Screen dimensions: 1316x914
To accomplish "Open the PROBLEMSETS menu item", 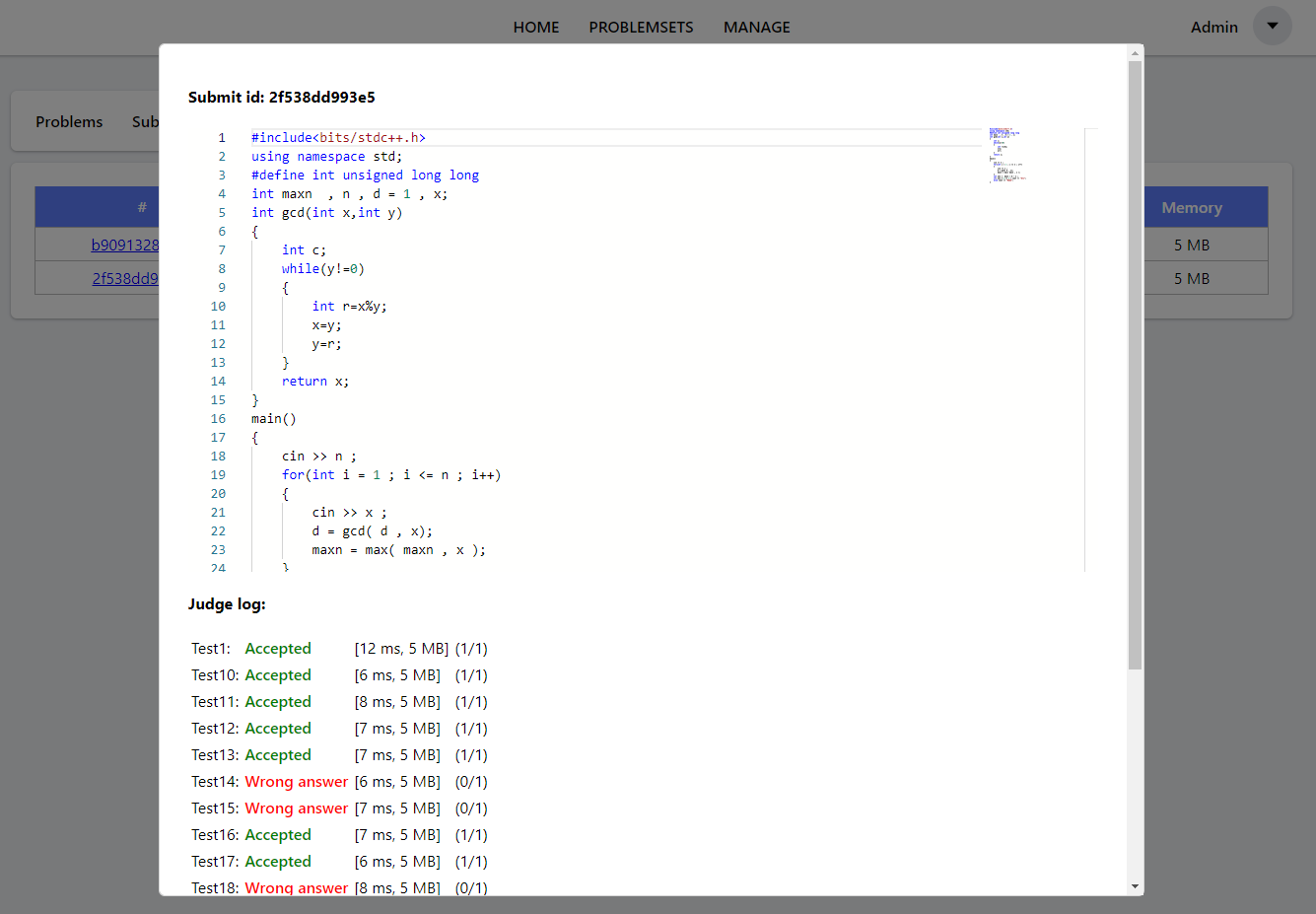I will coord(641,28).
